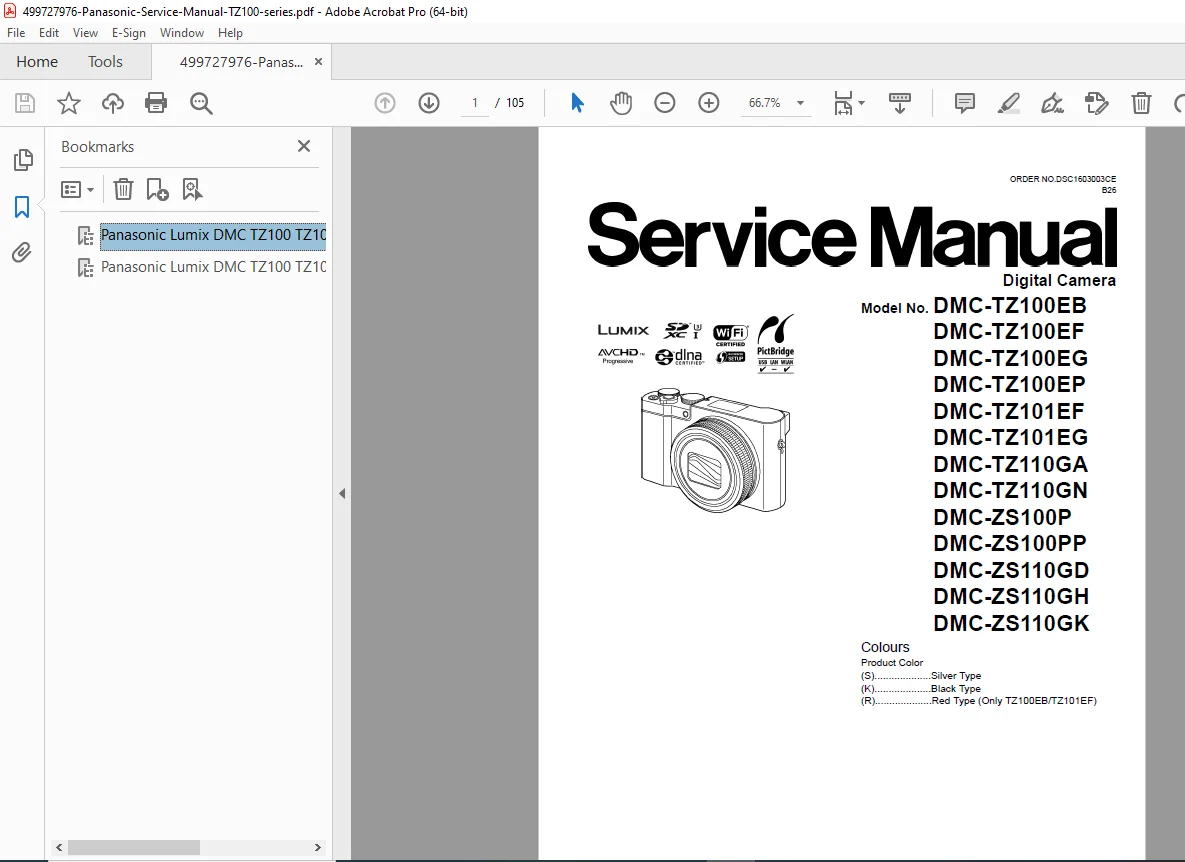Open the Find text magnifier icon
This screenshot has width=1185, height=862.
pos(201,103)
